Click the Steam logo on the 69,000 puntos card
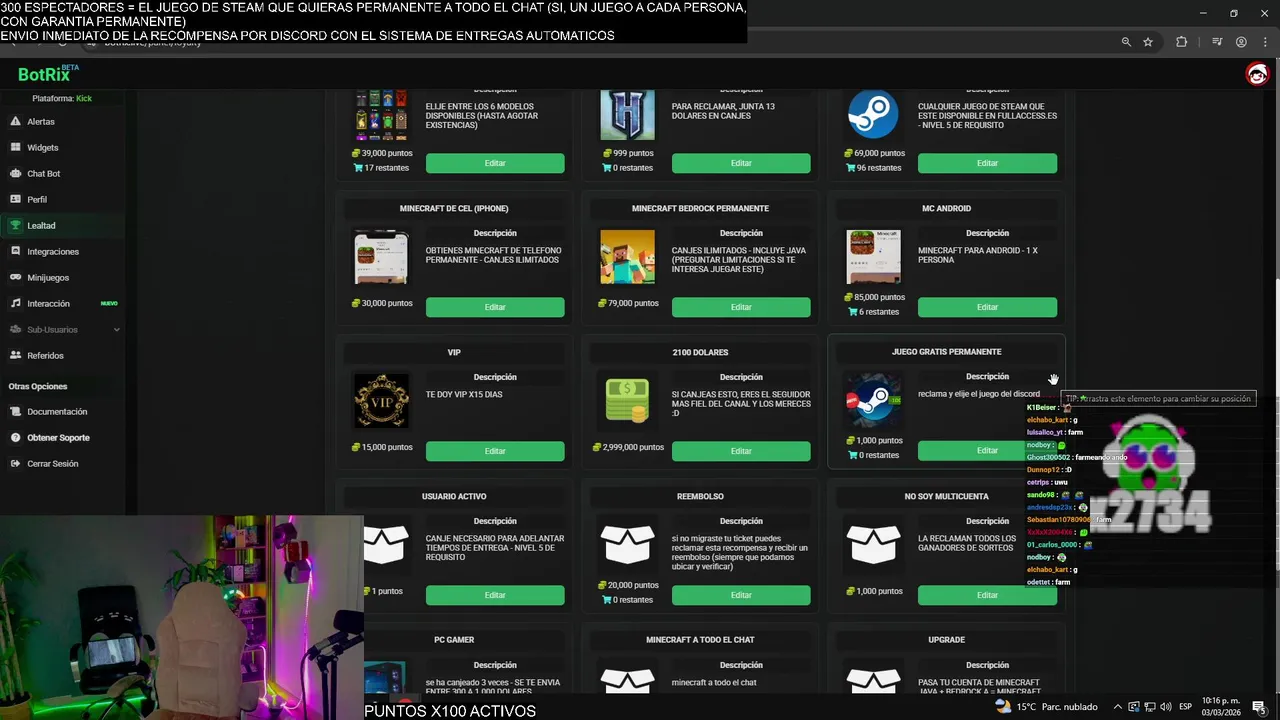The width and height of the screenshot is (1280, 720). 873,114
